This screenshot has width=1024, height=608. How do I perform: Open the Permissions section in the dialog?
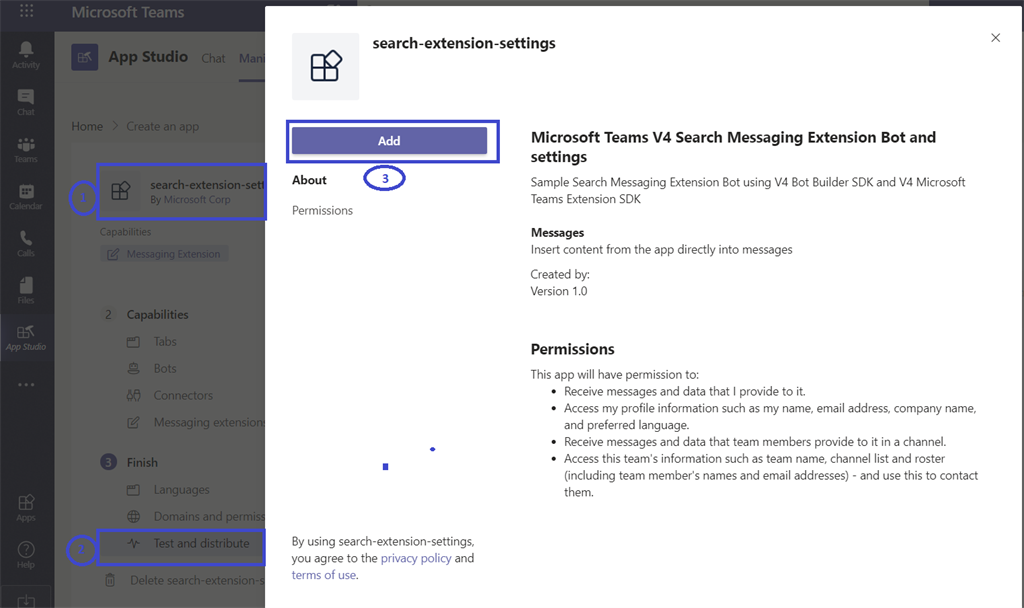tap(322, 210)
